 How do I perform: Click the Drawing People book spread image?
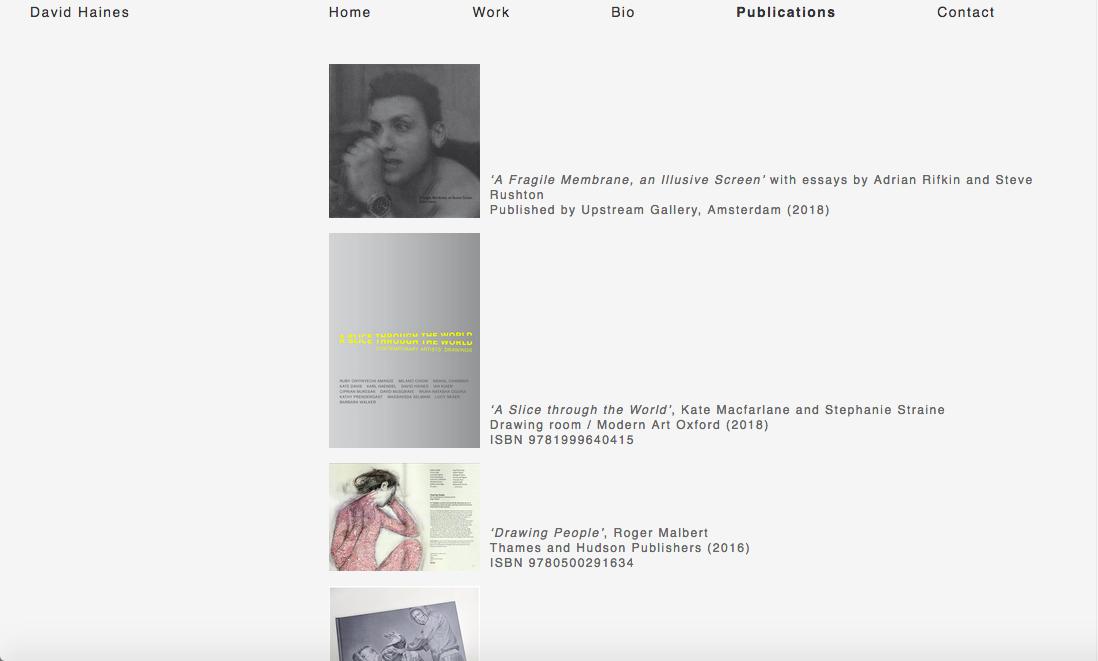coord(404,516)
